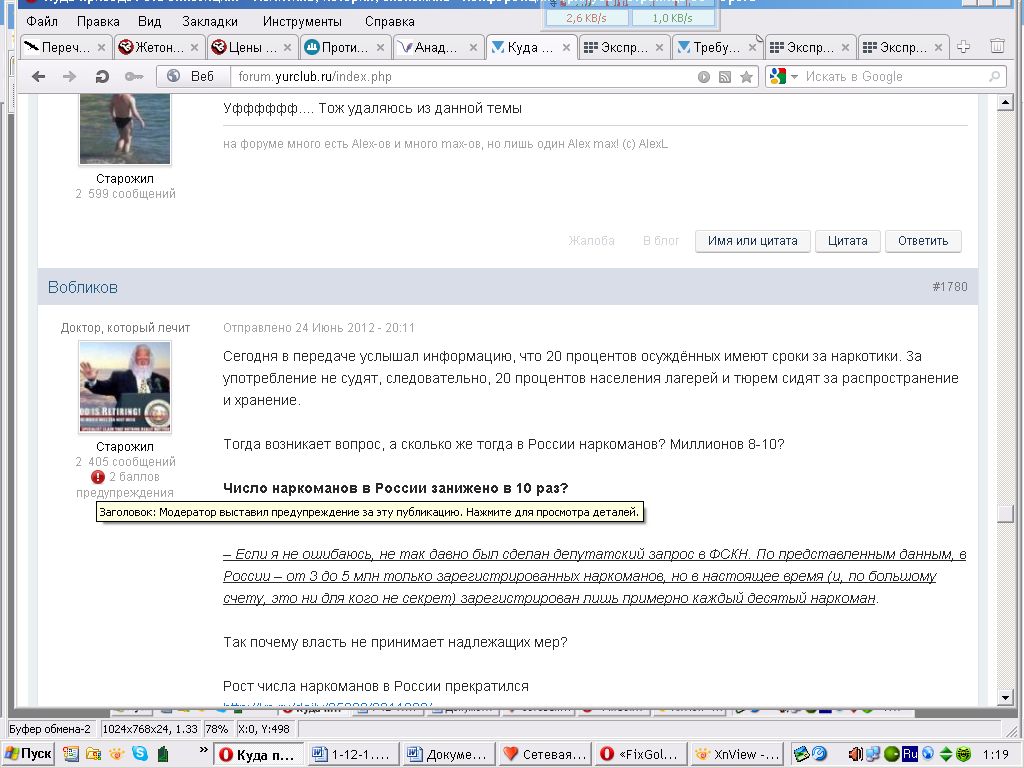Click the vertical scrollbar down arrow
The height and width of the screenshot is (768, 1024).
pyautogui.click(x=1005, y=697)
